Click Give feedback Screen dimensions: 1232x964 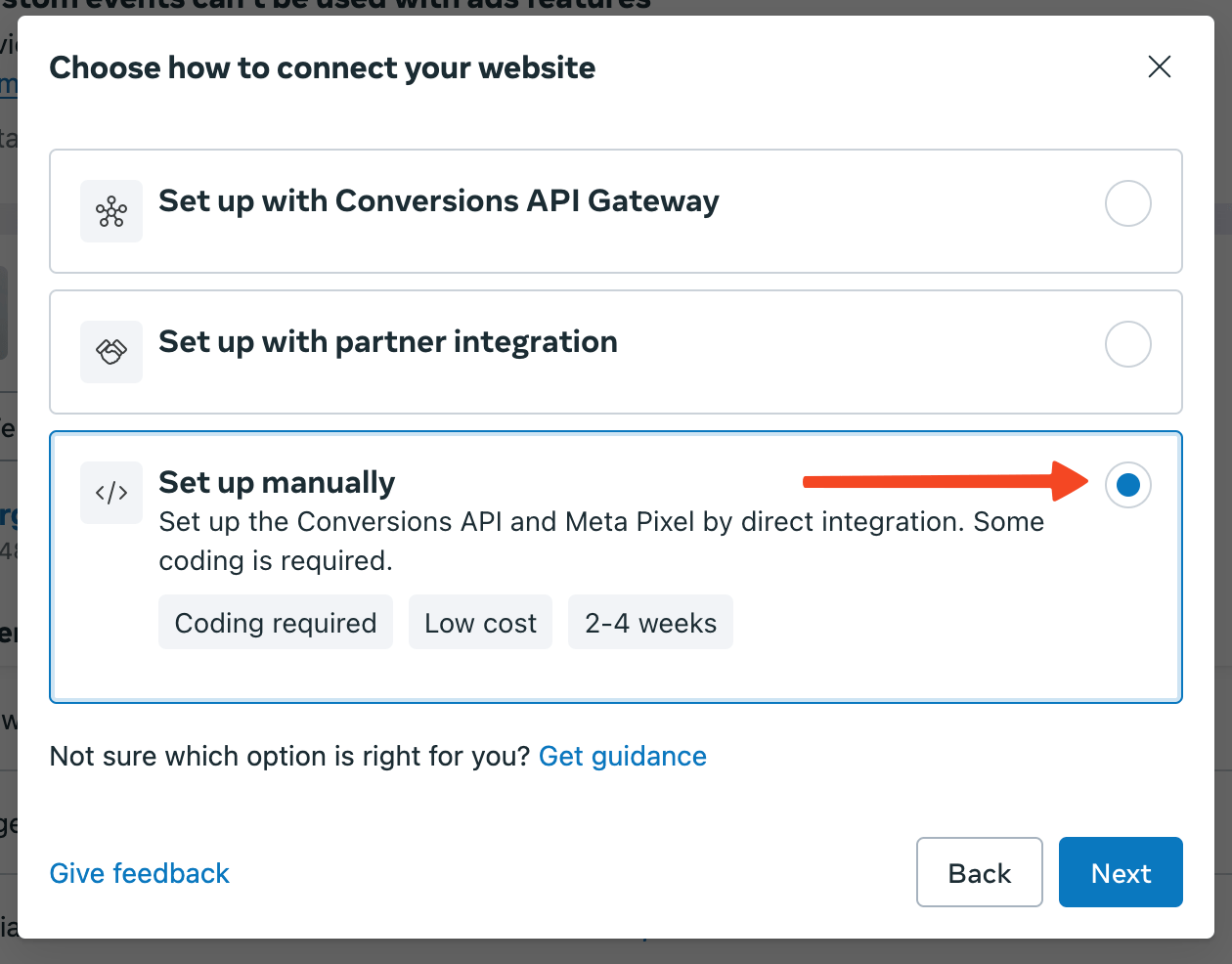pos(139,873)
